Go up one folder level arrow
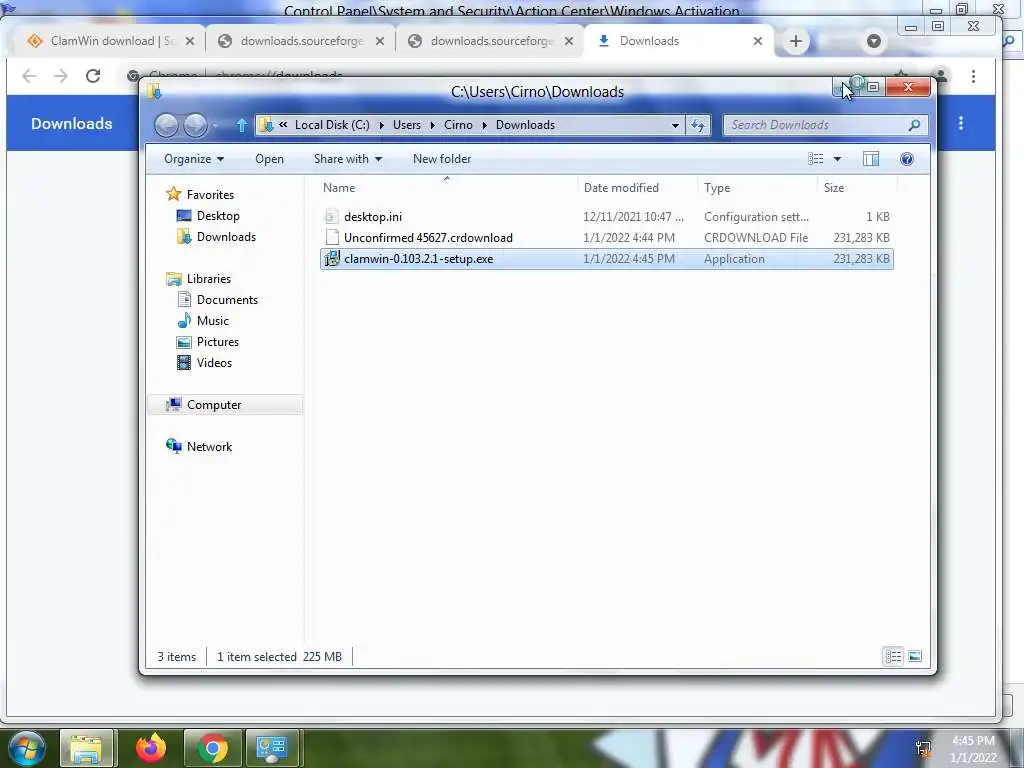The width and height of the screenshot is (1024, 768). tap(242, 125)
